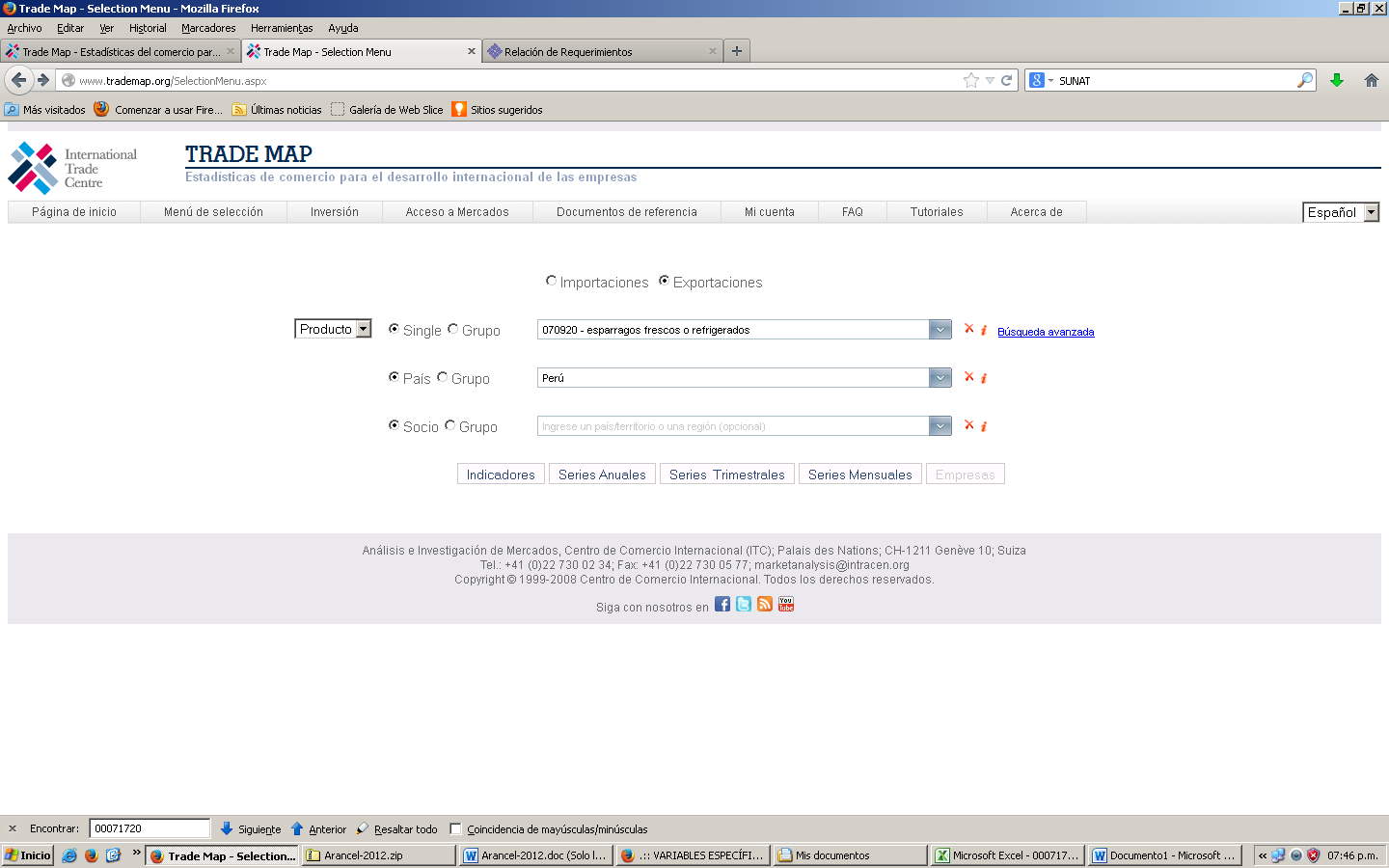Viewport: 1389px width, 868px height.
Task: Open the Historial menu
Action: point(148,28)
